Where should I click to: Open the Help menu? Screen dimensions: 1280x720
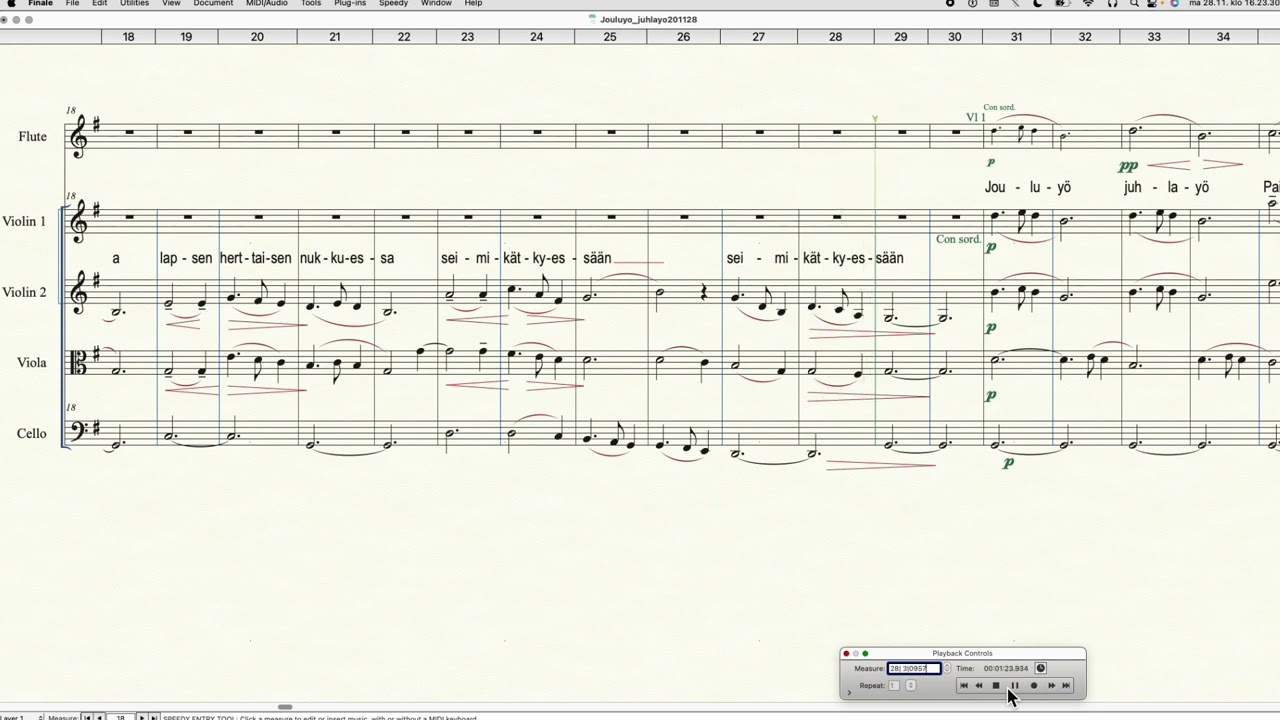click(473, 4)
